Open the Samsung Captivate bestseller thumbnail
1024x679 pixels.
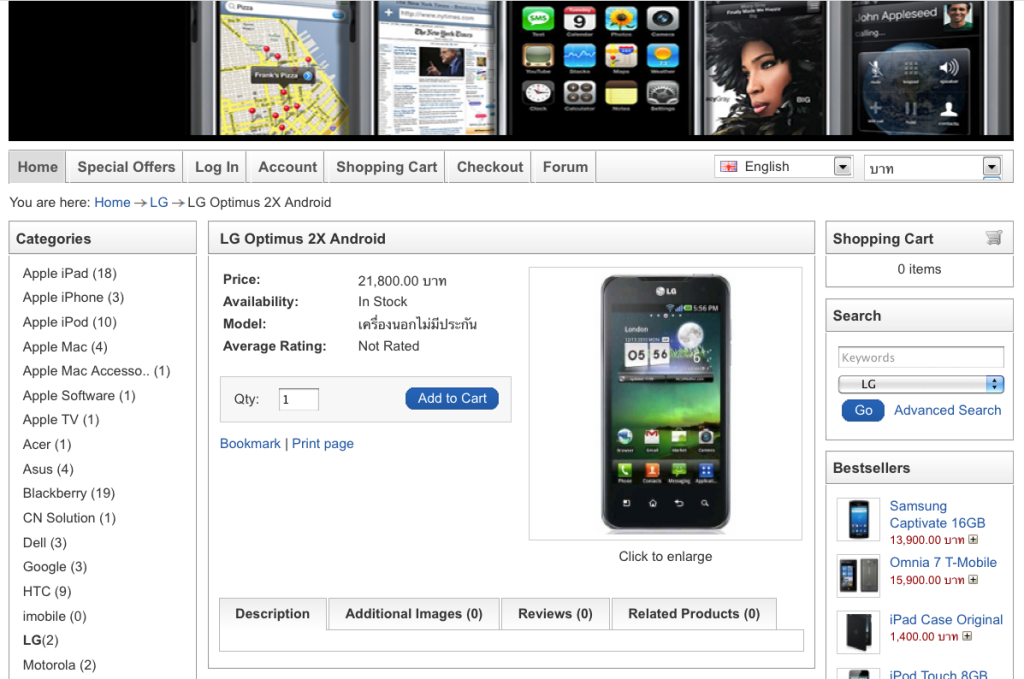[859, 520]
